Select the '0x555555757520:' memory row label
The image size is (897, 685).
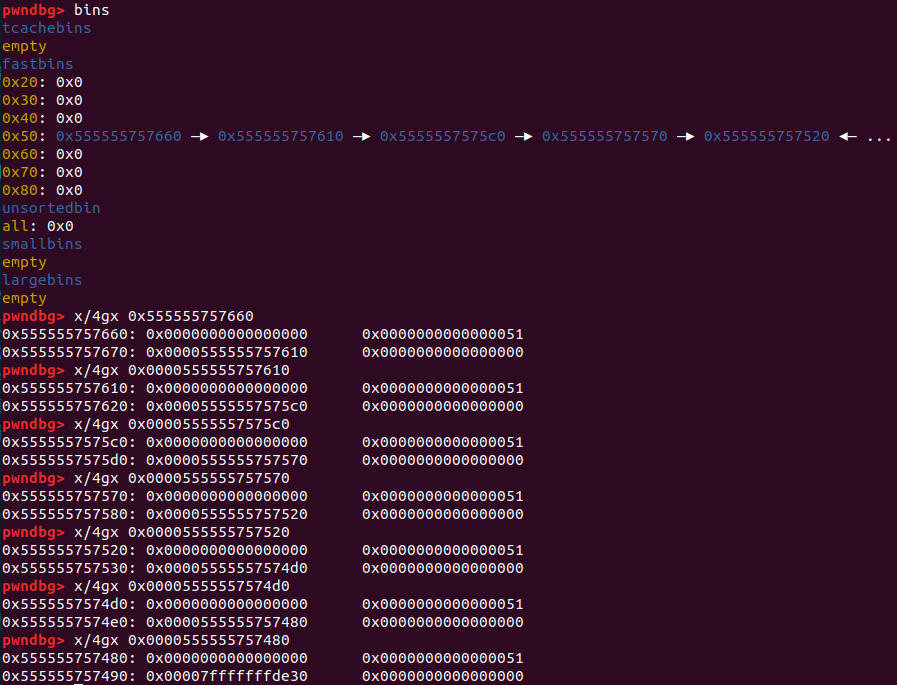(69, 551)
